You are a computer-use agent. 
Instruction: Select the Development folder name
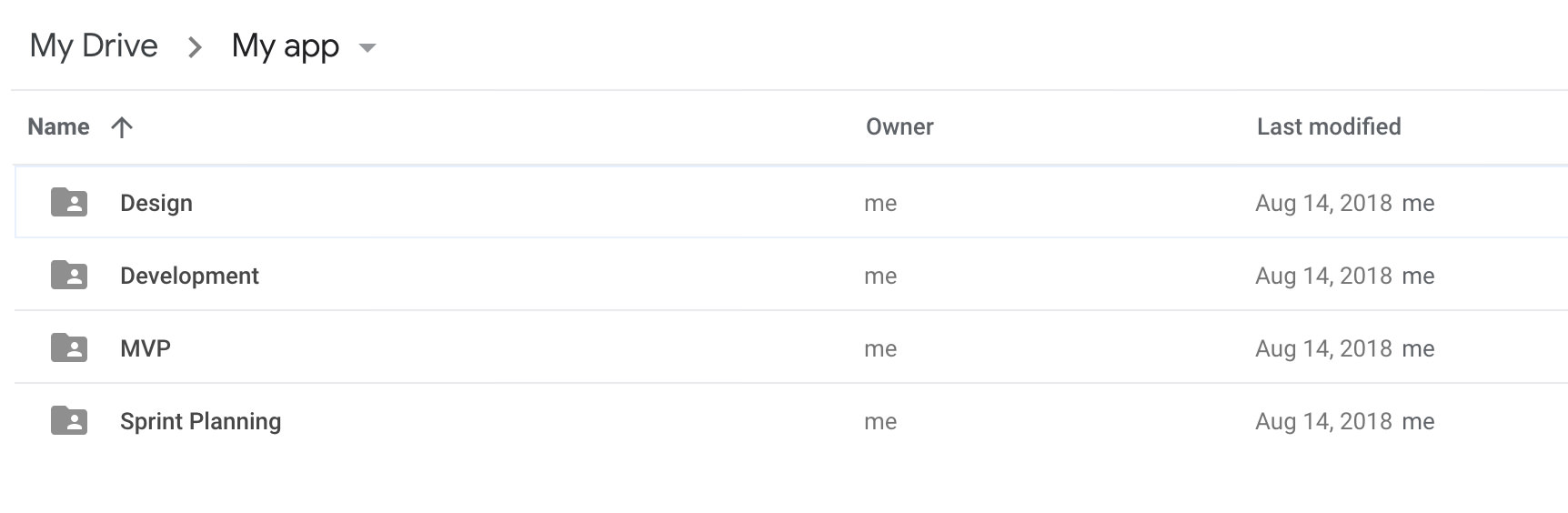[x=189, y=276]
